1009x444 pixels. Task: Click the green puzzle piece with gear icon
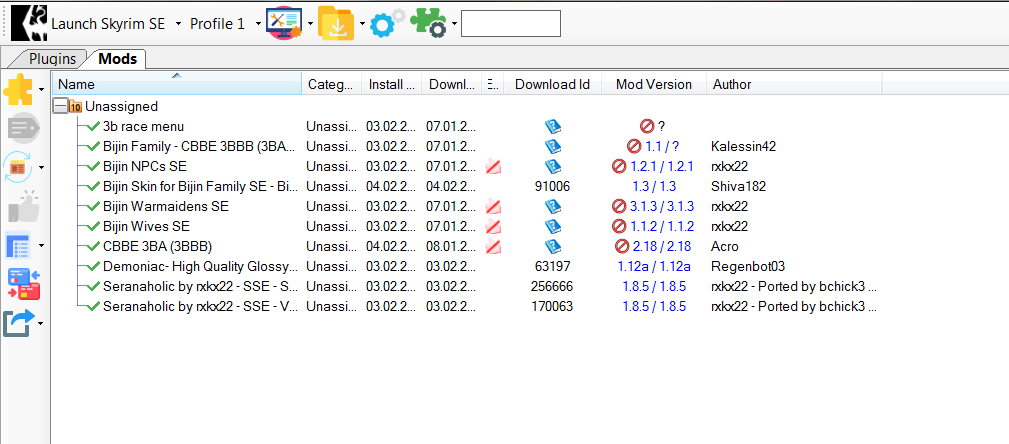coord(428,23)
